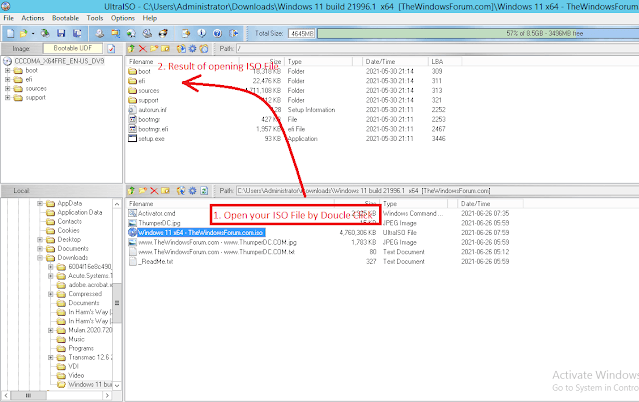The height and width of the screenshot is (402, 639).
Task: Open the Bootable menu
Action: [66, 18]
